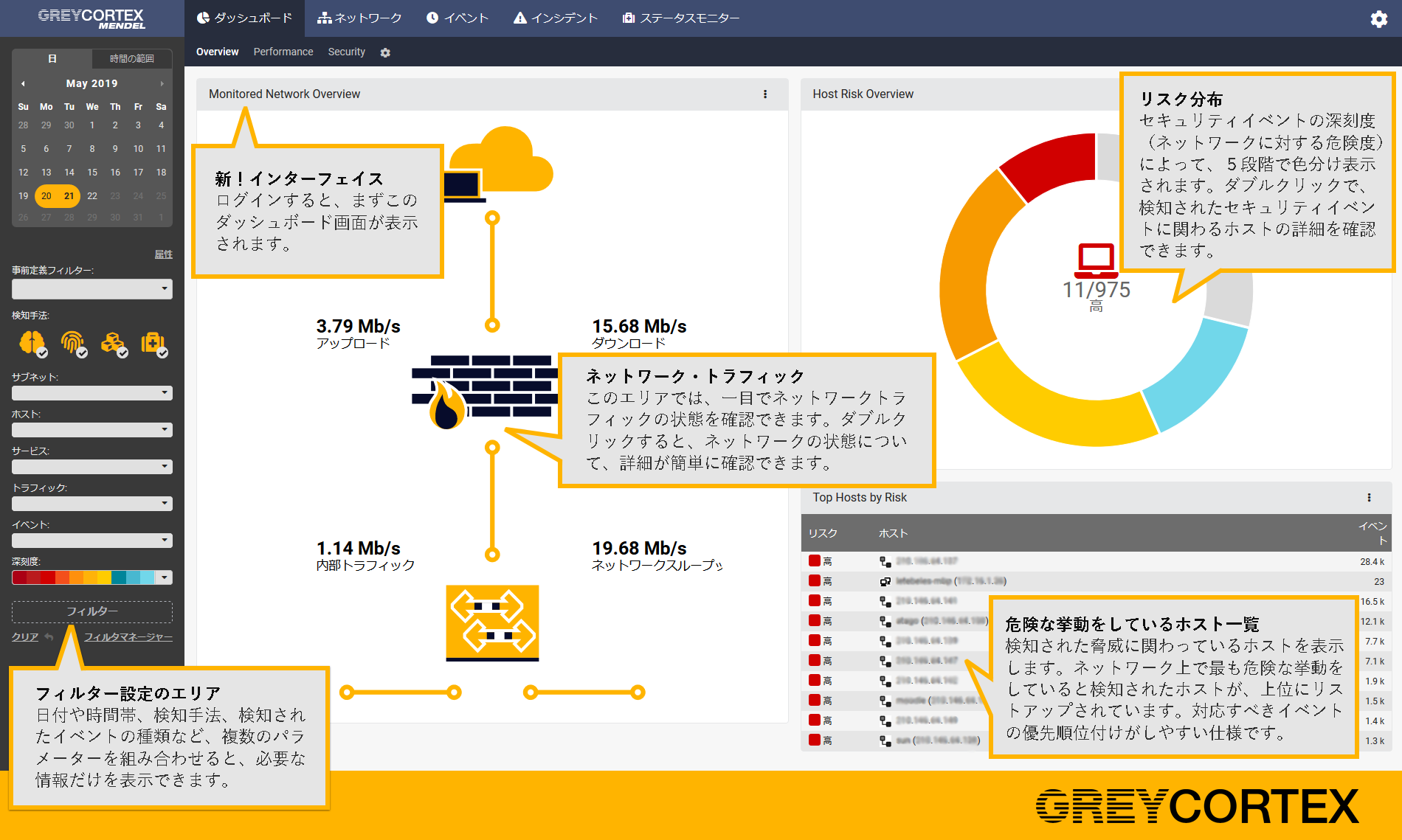Click the host icon in the row with 23 events

885,582
